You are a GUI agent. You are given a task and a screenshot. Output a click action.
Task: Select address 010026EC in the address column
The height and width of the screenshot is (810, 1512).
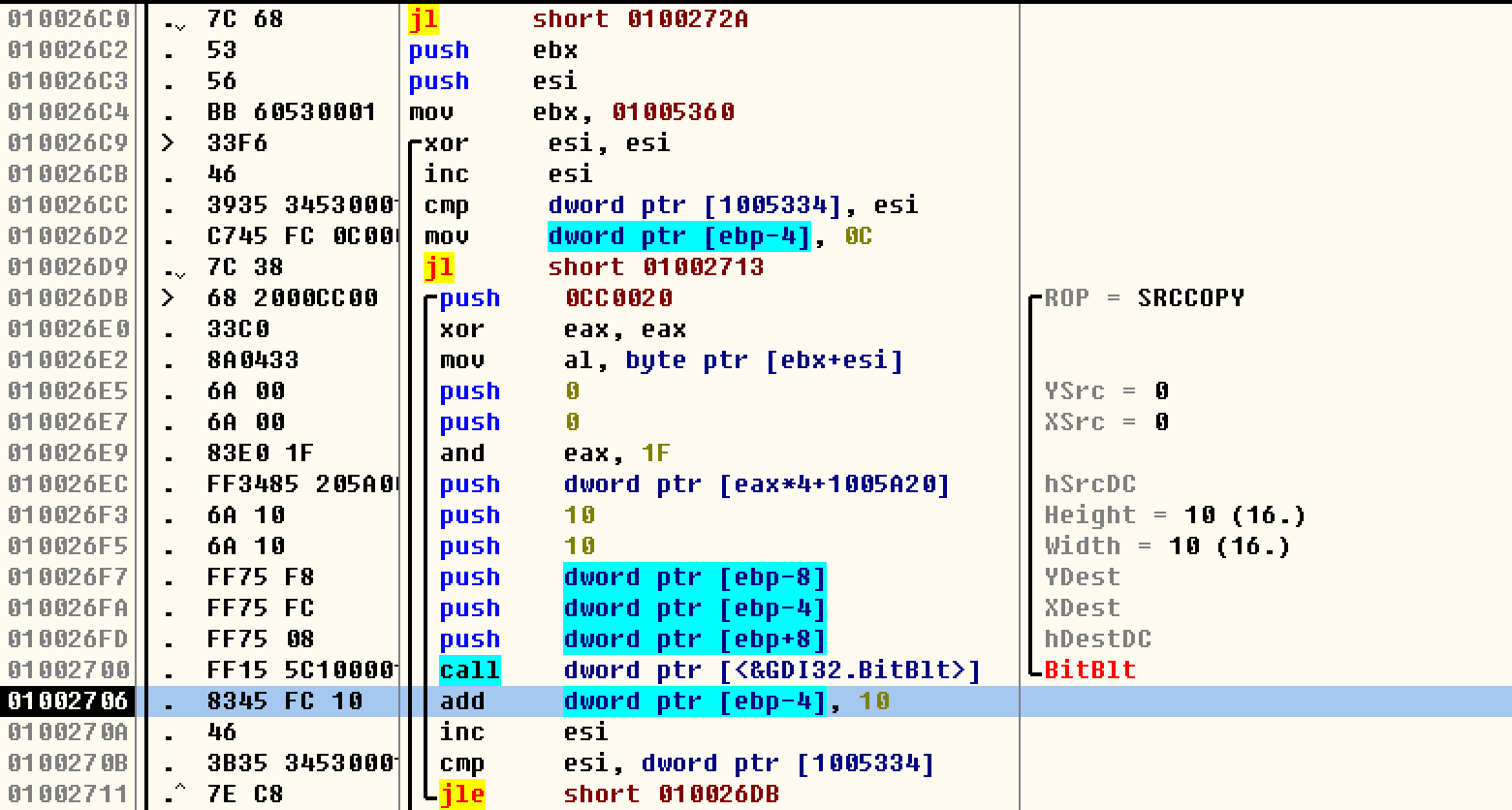coord(68,484)
